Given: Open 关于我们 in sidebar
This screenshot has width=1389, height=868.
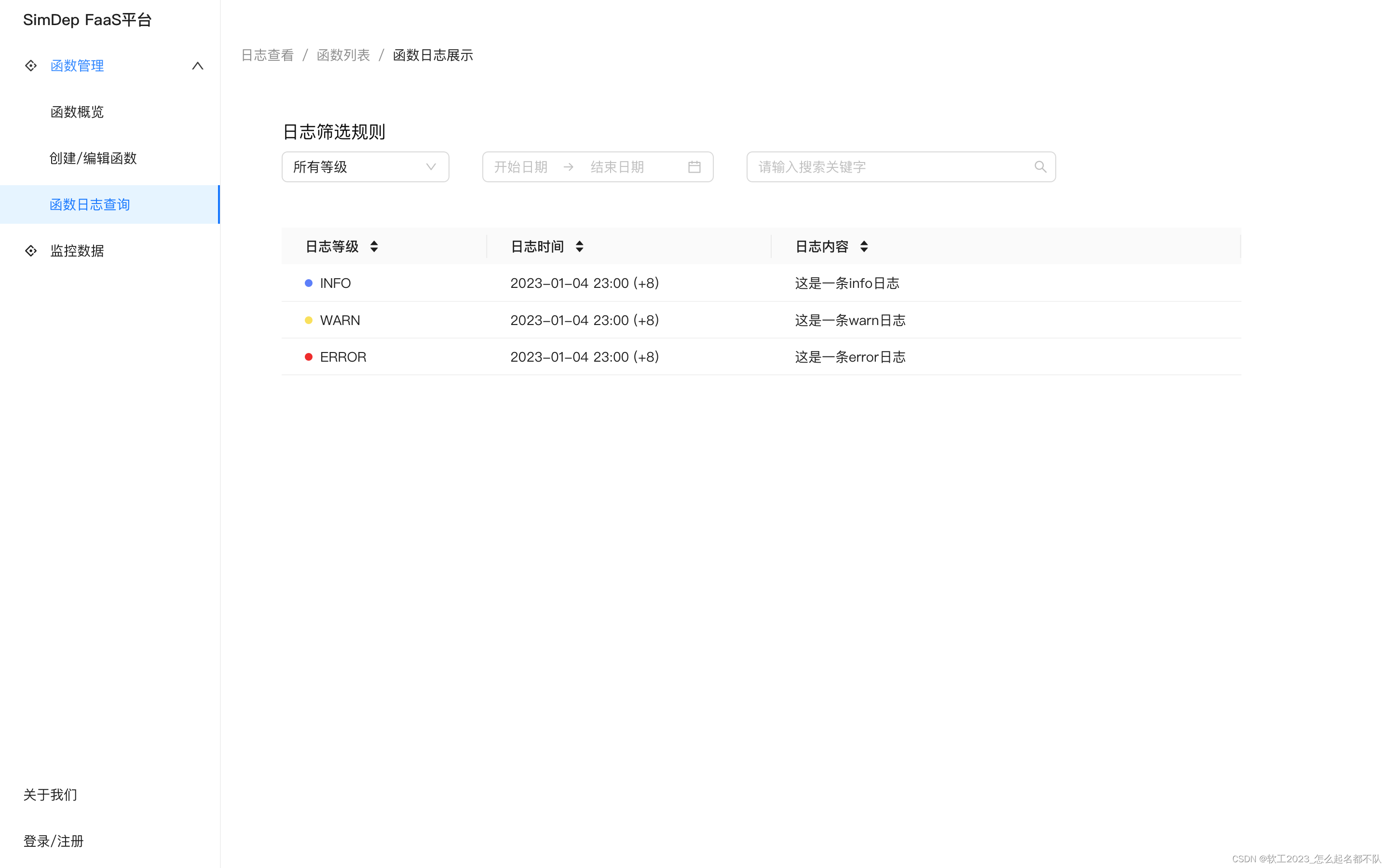Looking at the screenshot, I should point(50,795).
